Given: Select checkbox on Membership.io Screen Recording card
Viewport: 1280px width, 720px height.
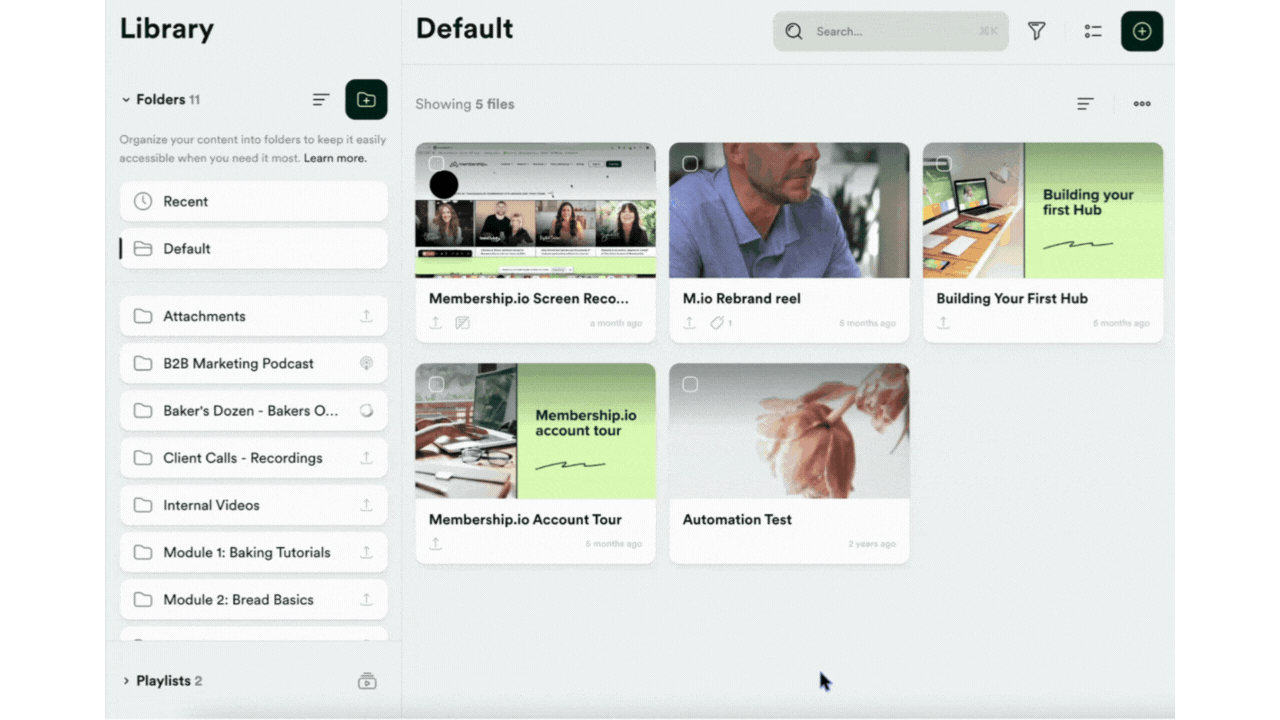Looking at the screenshot, I should (436, 163).
